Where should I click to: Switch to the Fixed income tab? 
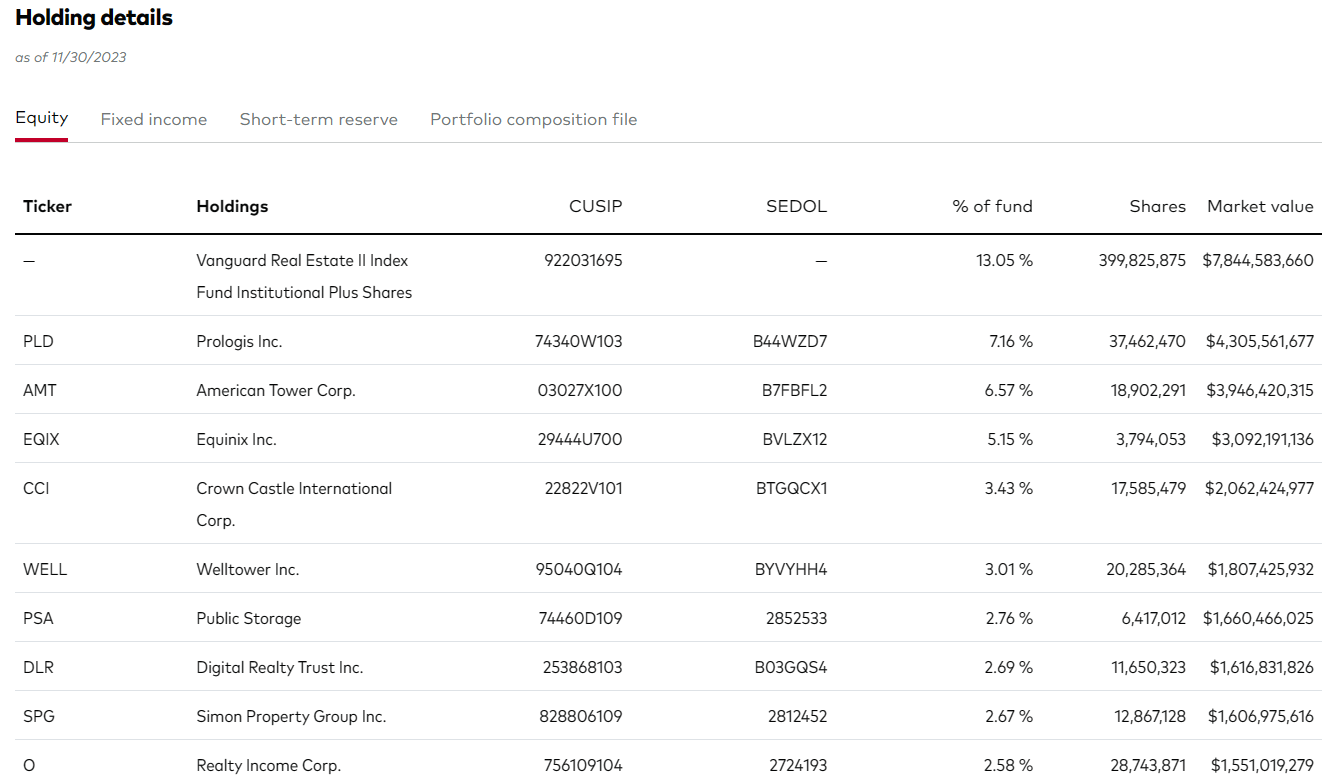tap(153, 119)
